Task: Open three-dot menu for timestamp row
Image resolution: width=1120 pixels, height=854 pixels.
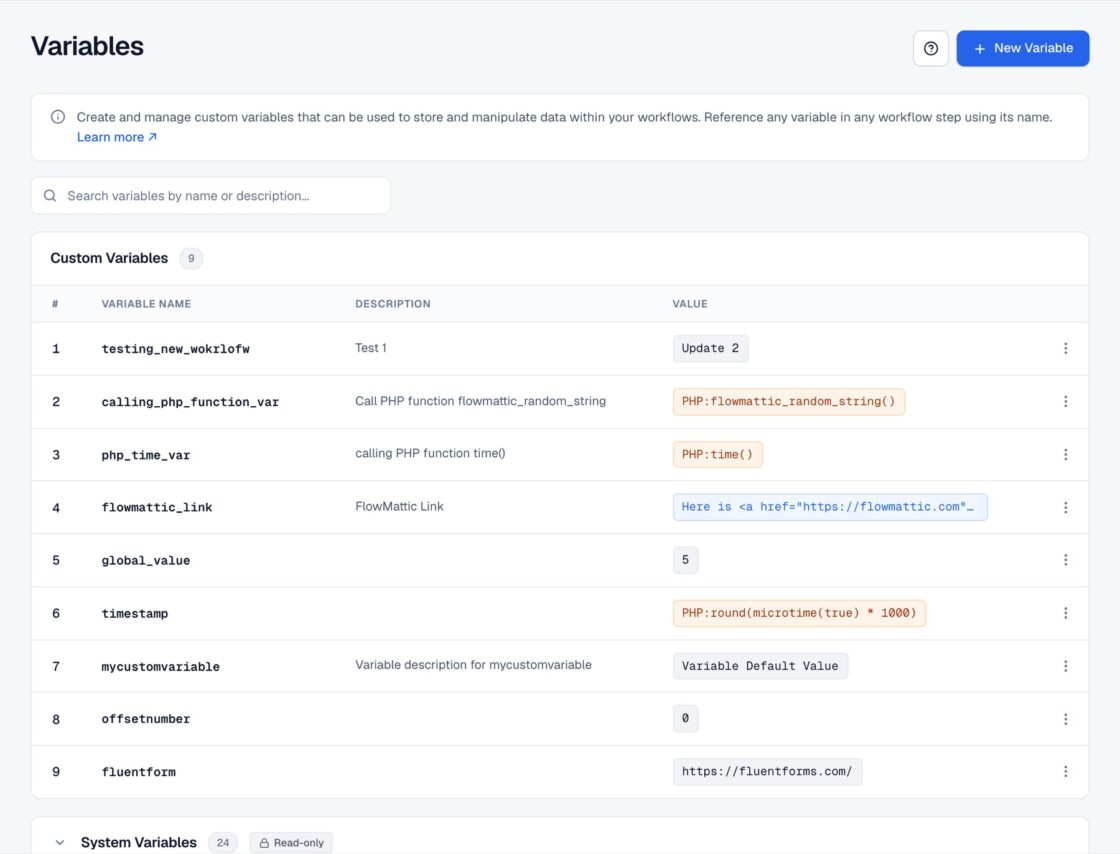Action: pos(1066,613)
